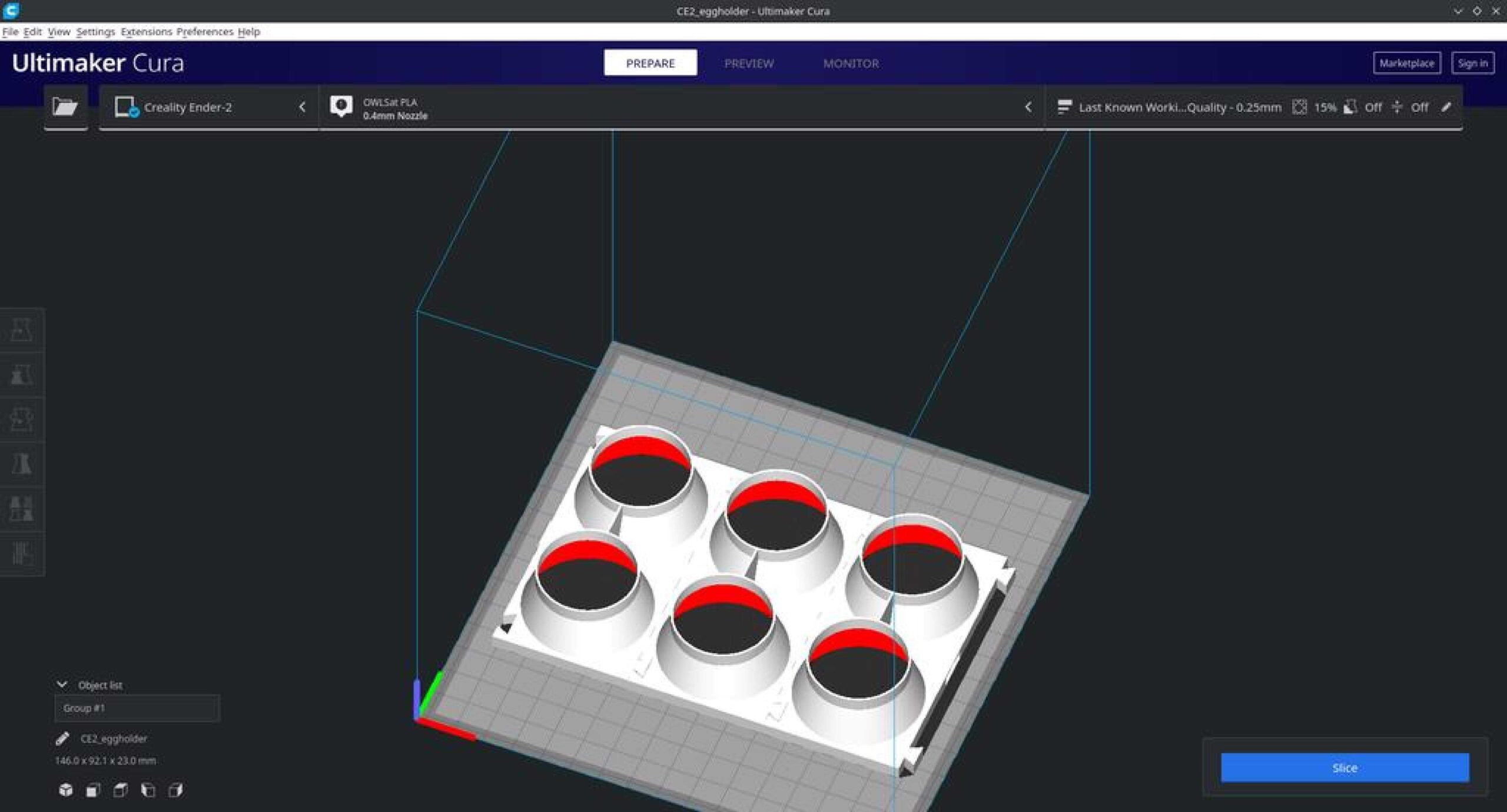The height and width of the screenshot is (812, 1507).
Task: Click the Sign in button
Action: [x=1472, y=63]
